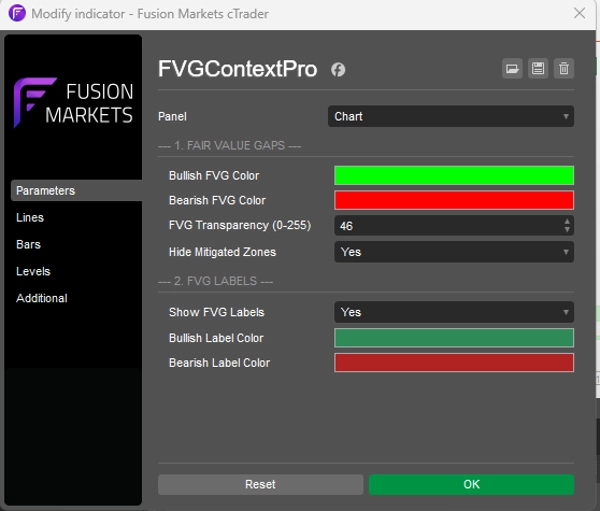
Task: Open the Panel dropdown set to Chart
Action: click(451, 116)
